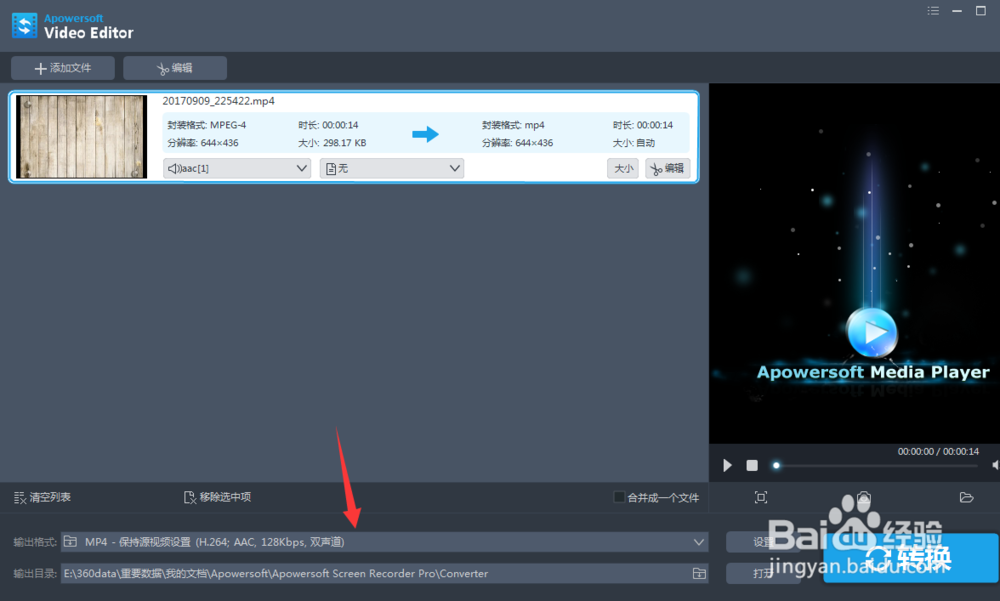Open the aac[1] audio track dropdown
This screenshot has width=1000, height=601.
pos(302,168)
